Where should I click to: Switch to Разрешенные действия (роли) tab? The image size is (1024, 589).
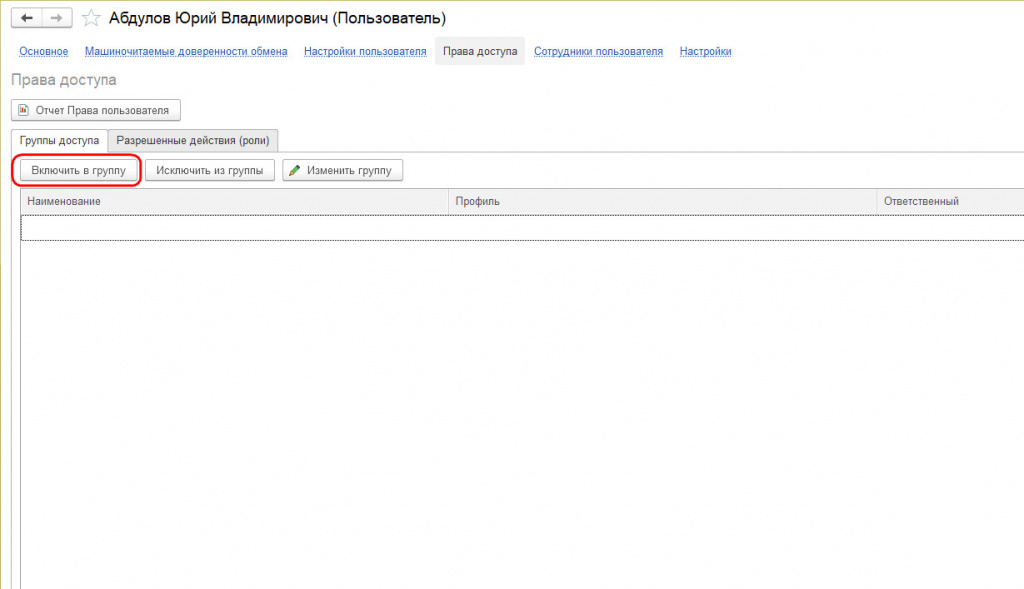tap(193, 140)
